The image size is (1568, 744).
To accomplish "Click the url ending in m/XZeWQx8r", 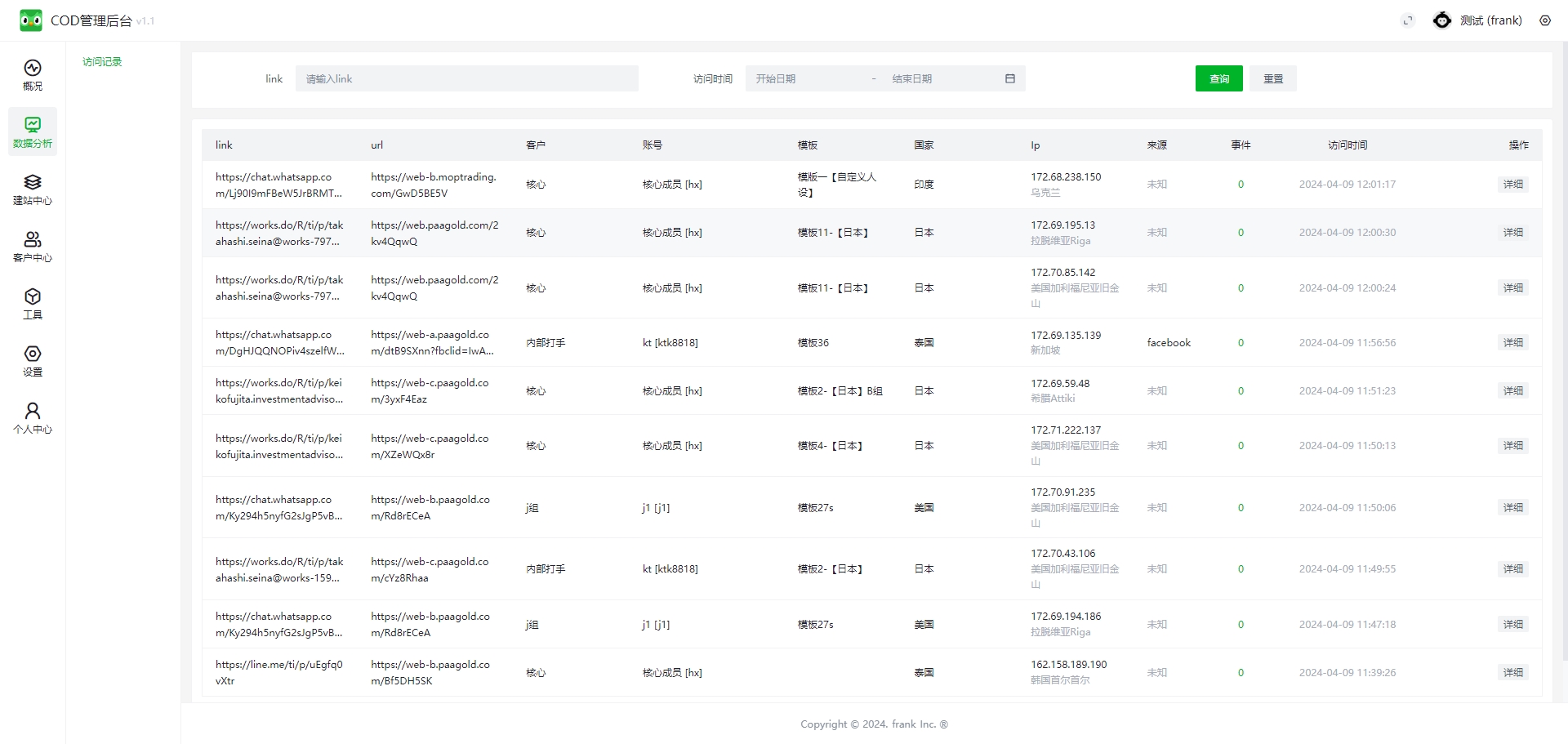I will click(430, 446).
